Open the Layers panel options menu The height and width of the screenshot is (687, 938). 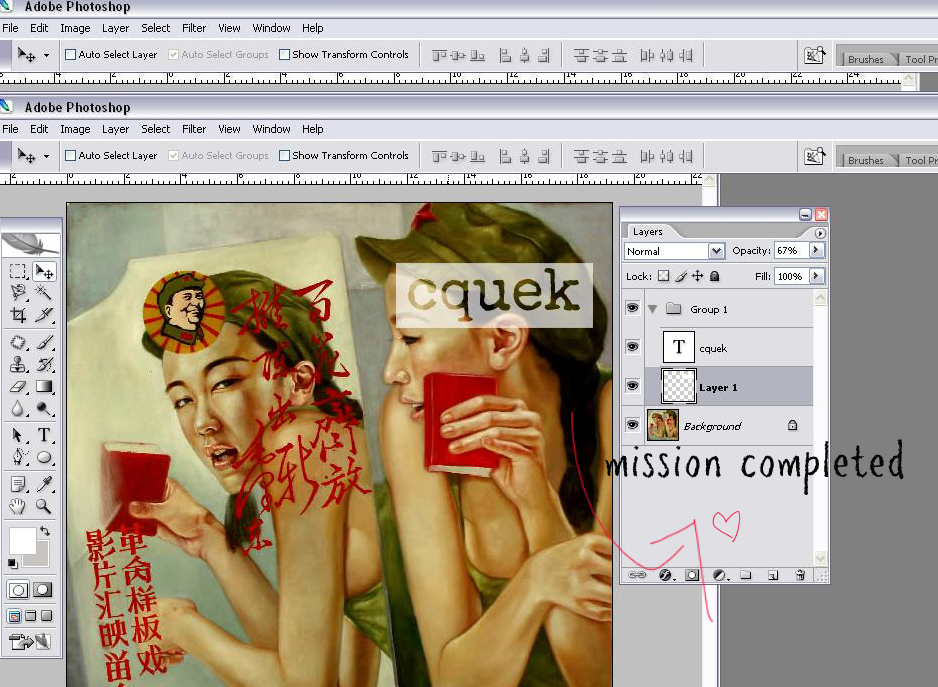pyautogui.click(x=820, y=233)
